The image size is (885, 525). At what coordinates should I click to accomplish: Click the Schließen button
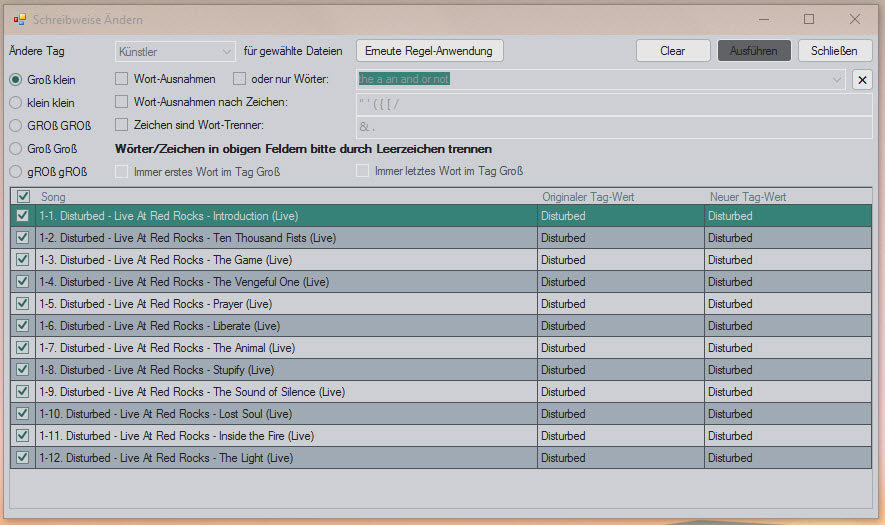(835, 51)
